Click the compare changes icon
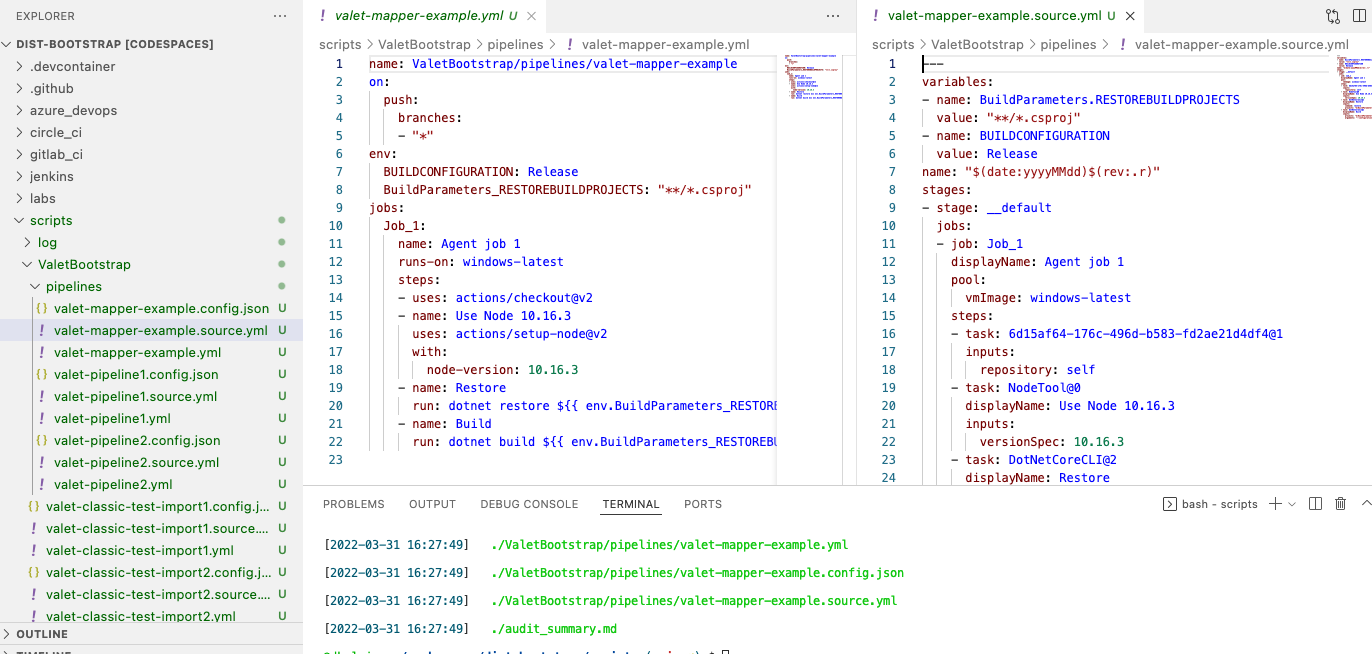 click(1333, 16)
